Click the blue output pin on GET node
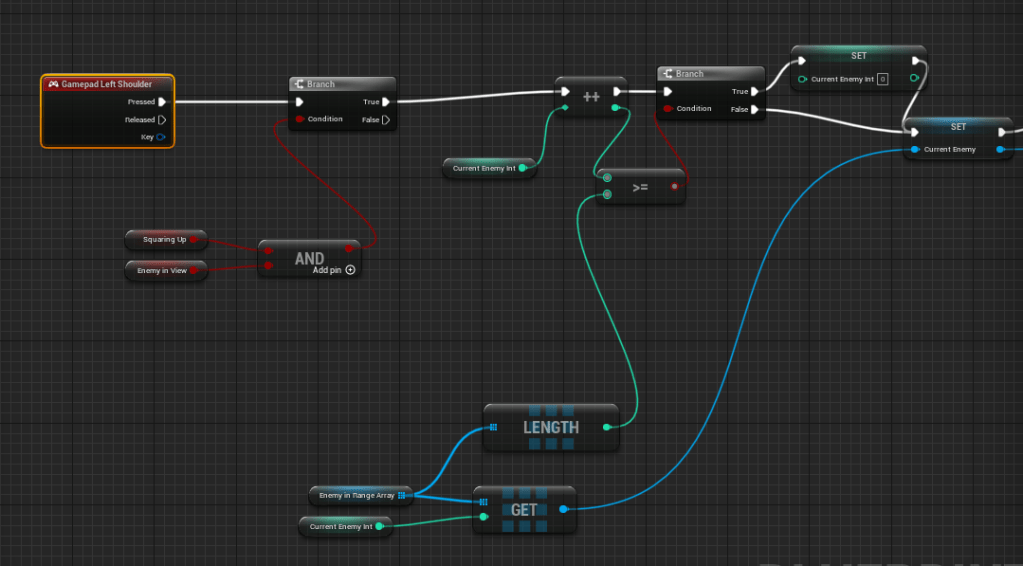 563,509
